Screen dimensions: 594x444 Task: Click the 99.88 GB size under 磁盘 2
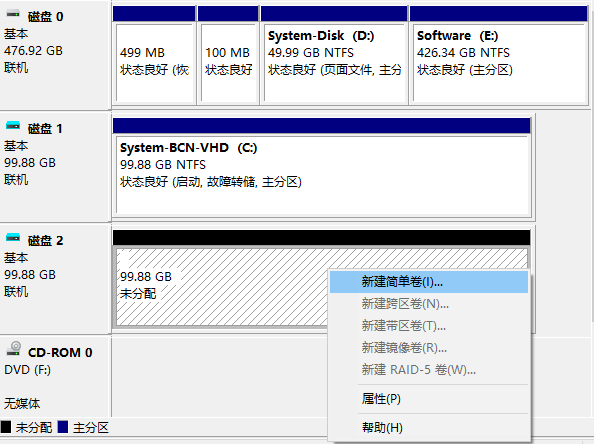(x=30, y=275)
